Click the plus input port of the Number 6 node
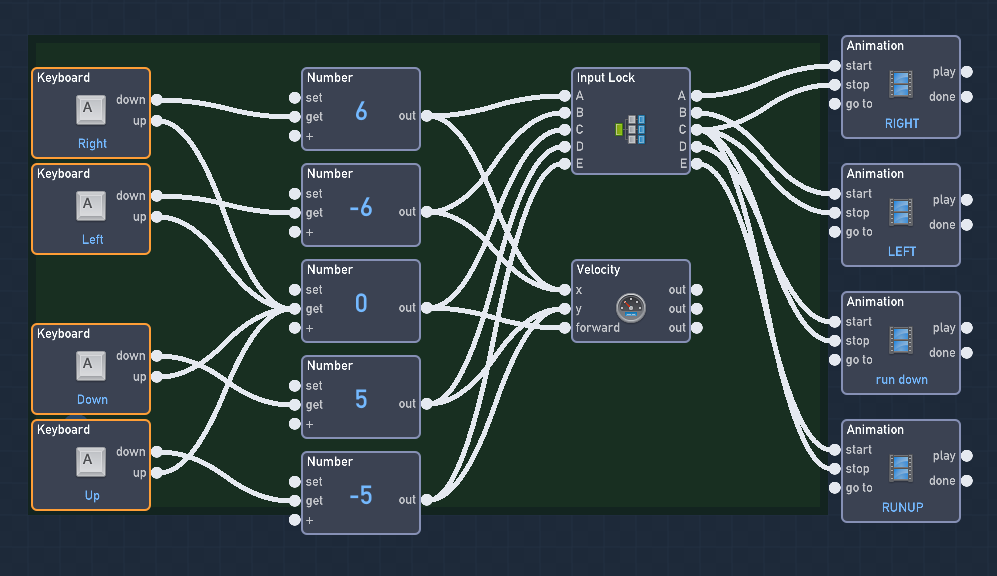997x576 pixels. tap(294, 136)
